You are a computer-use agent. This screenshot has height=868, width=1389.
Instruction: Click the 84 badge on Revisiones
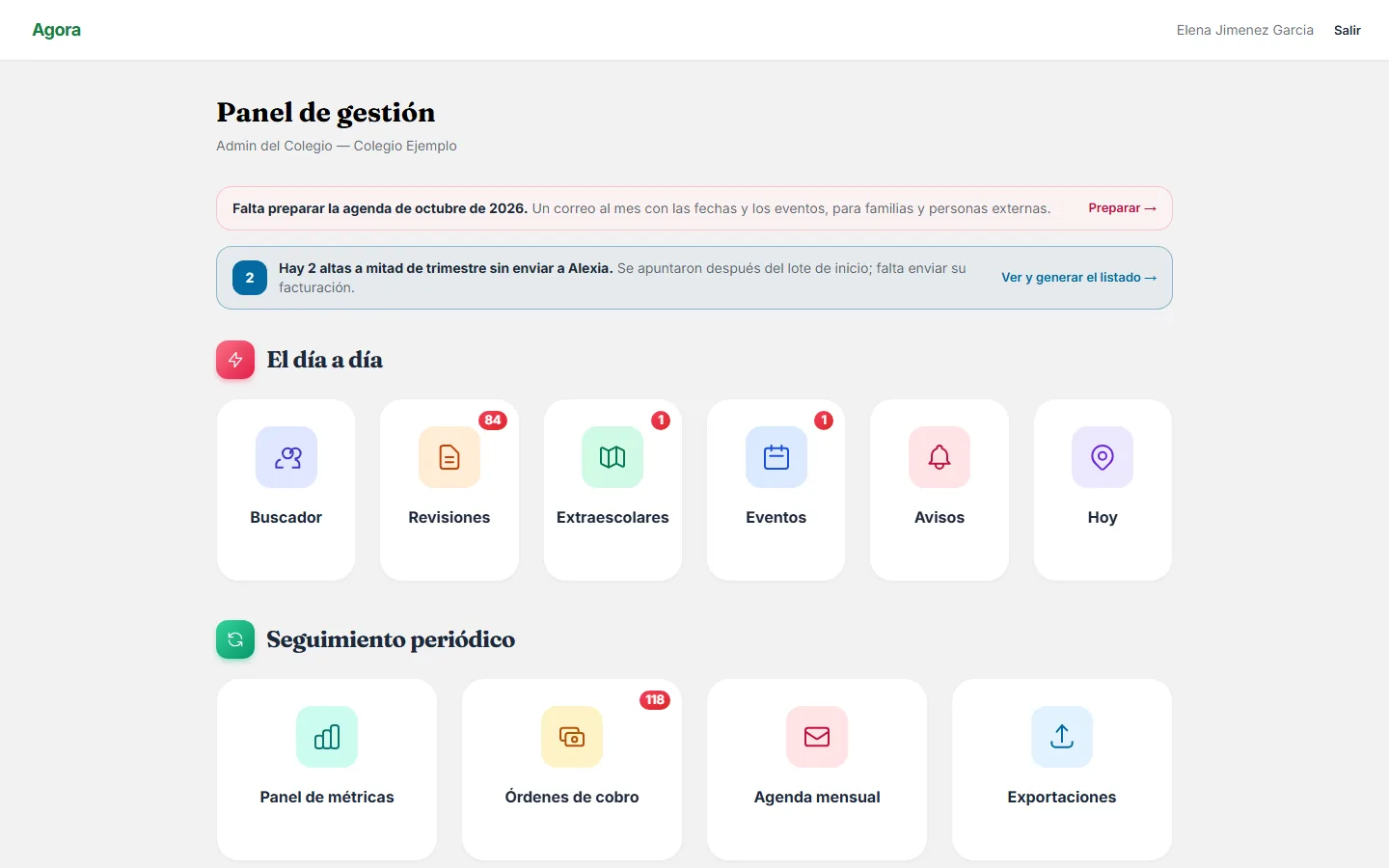[x=493, y=420]
